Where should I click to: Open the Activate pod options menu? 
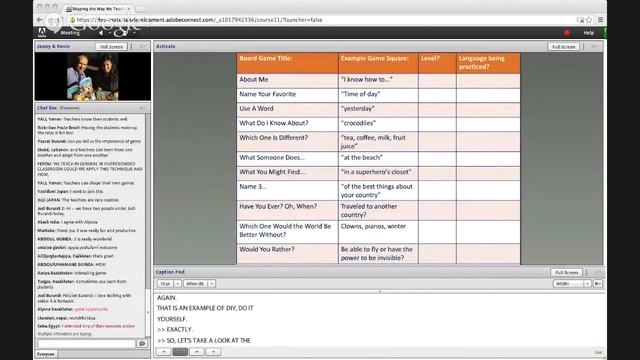(594, 47)
